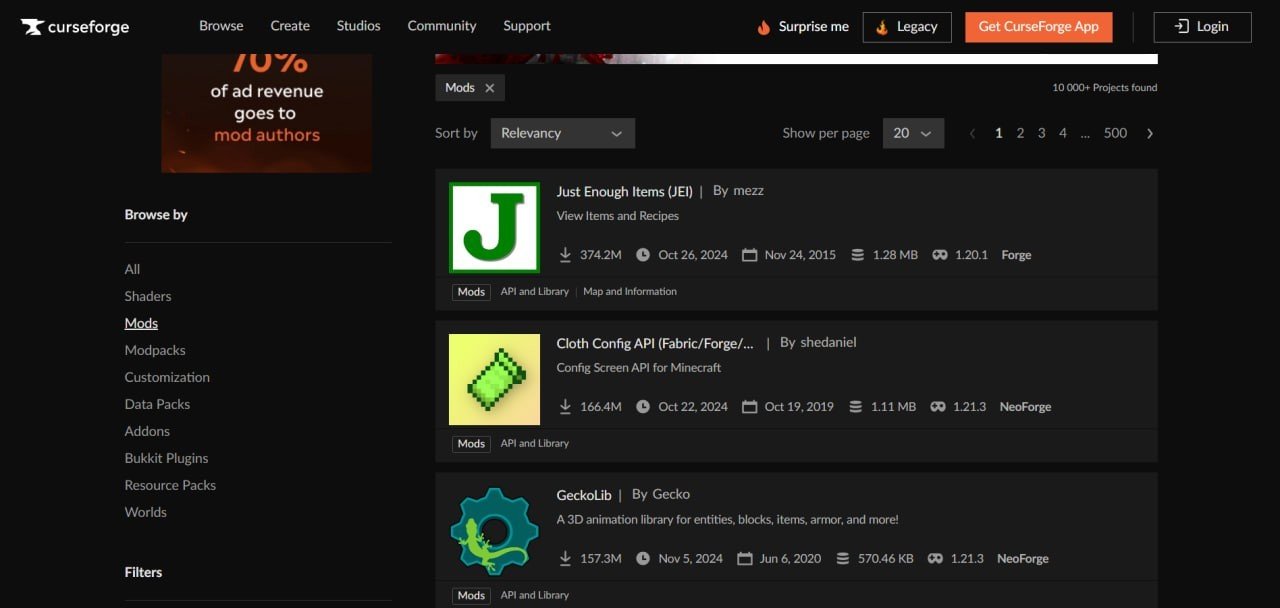Click download icon beside 166.4M
The image size is (1280, 608).
[565, 407]
